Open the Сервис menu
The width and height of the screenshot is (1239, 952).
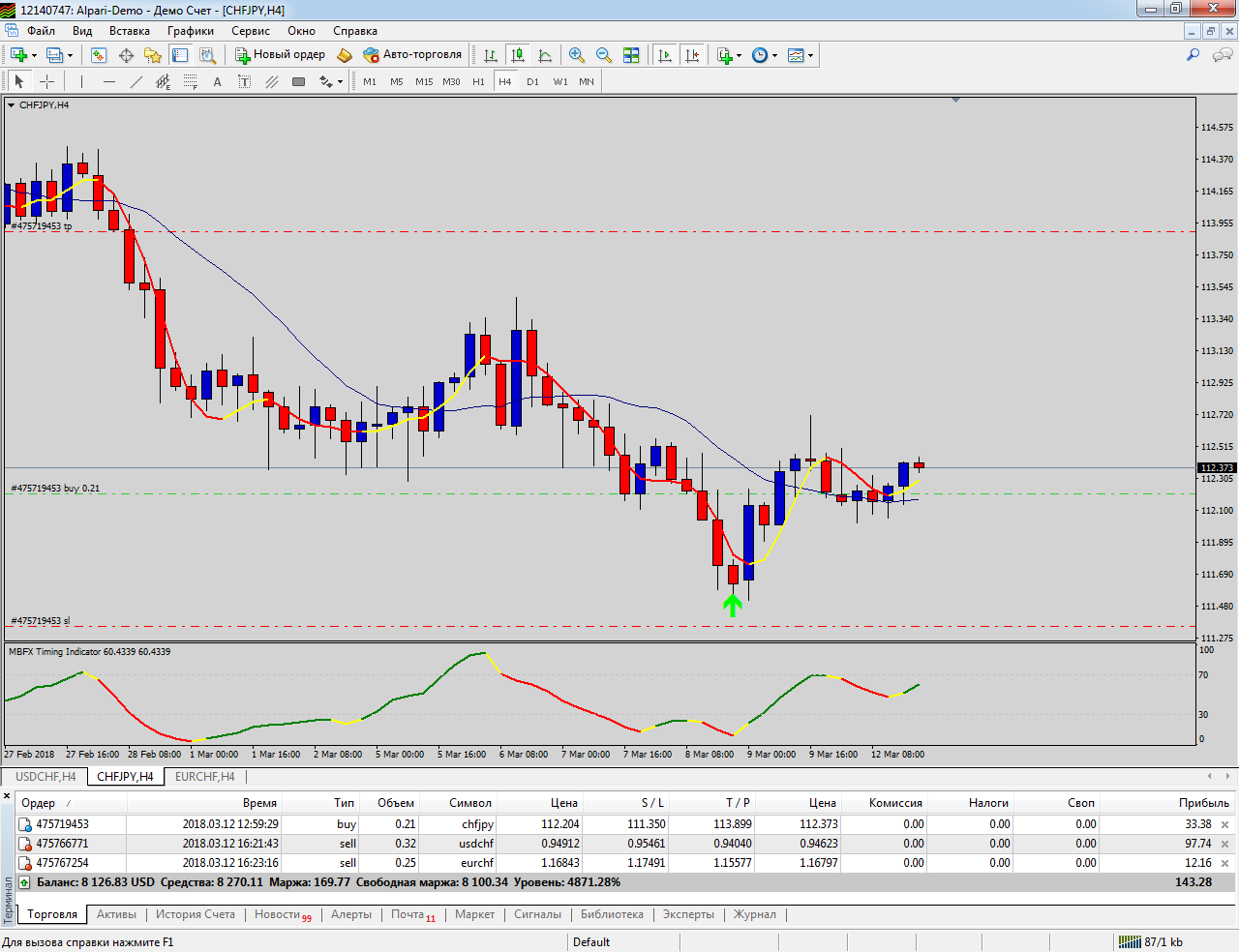pyautogui.click(x=251, y=31)
